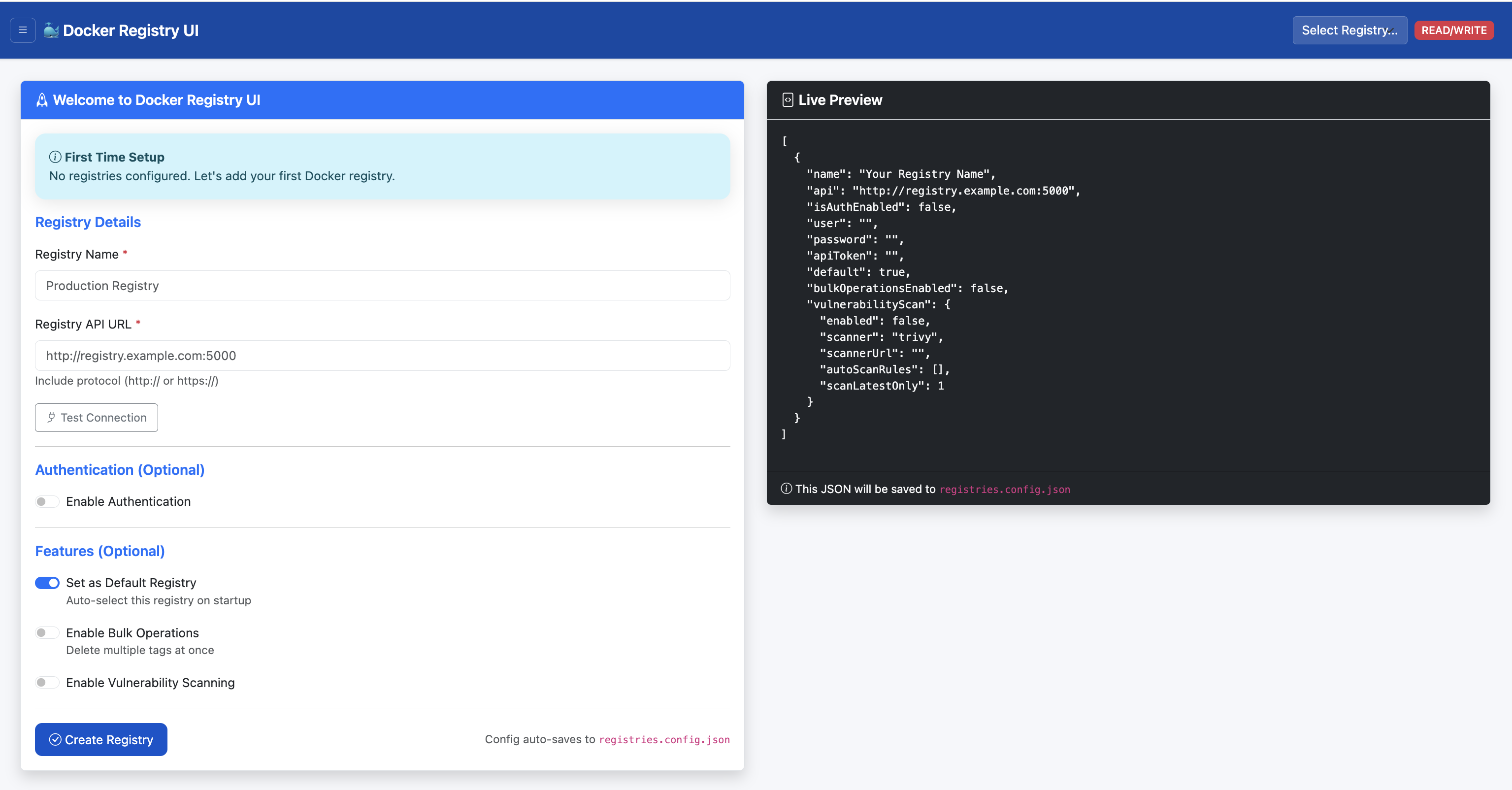
Task: Click the Docker Registry UI title
Action: tap(131, 30)
